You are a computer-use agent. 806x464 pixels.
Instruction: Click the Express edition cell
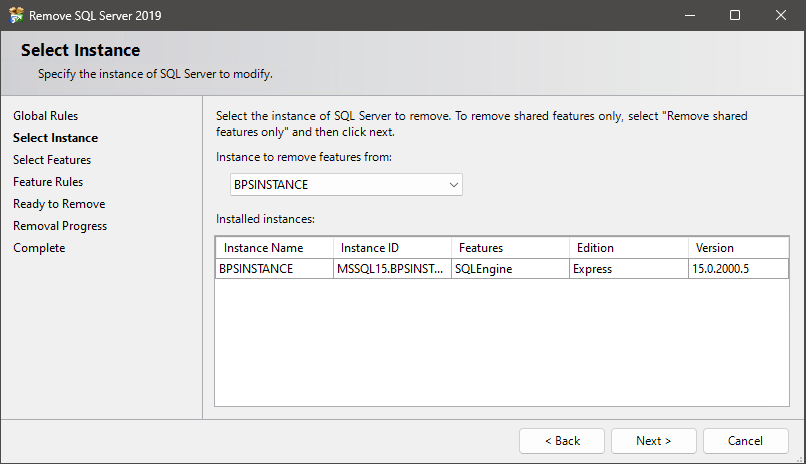[629, 269]
